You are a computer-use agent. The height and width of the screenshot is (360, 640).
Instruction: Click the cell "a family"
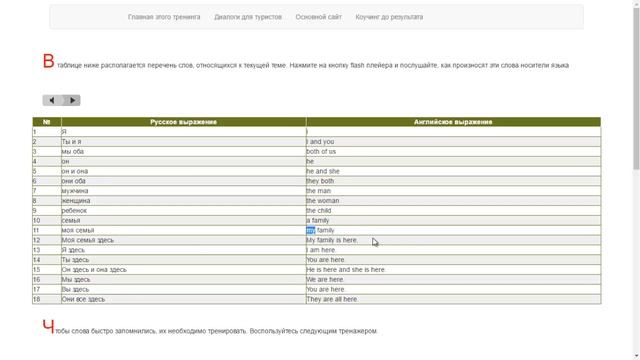(453, 220)
